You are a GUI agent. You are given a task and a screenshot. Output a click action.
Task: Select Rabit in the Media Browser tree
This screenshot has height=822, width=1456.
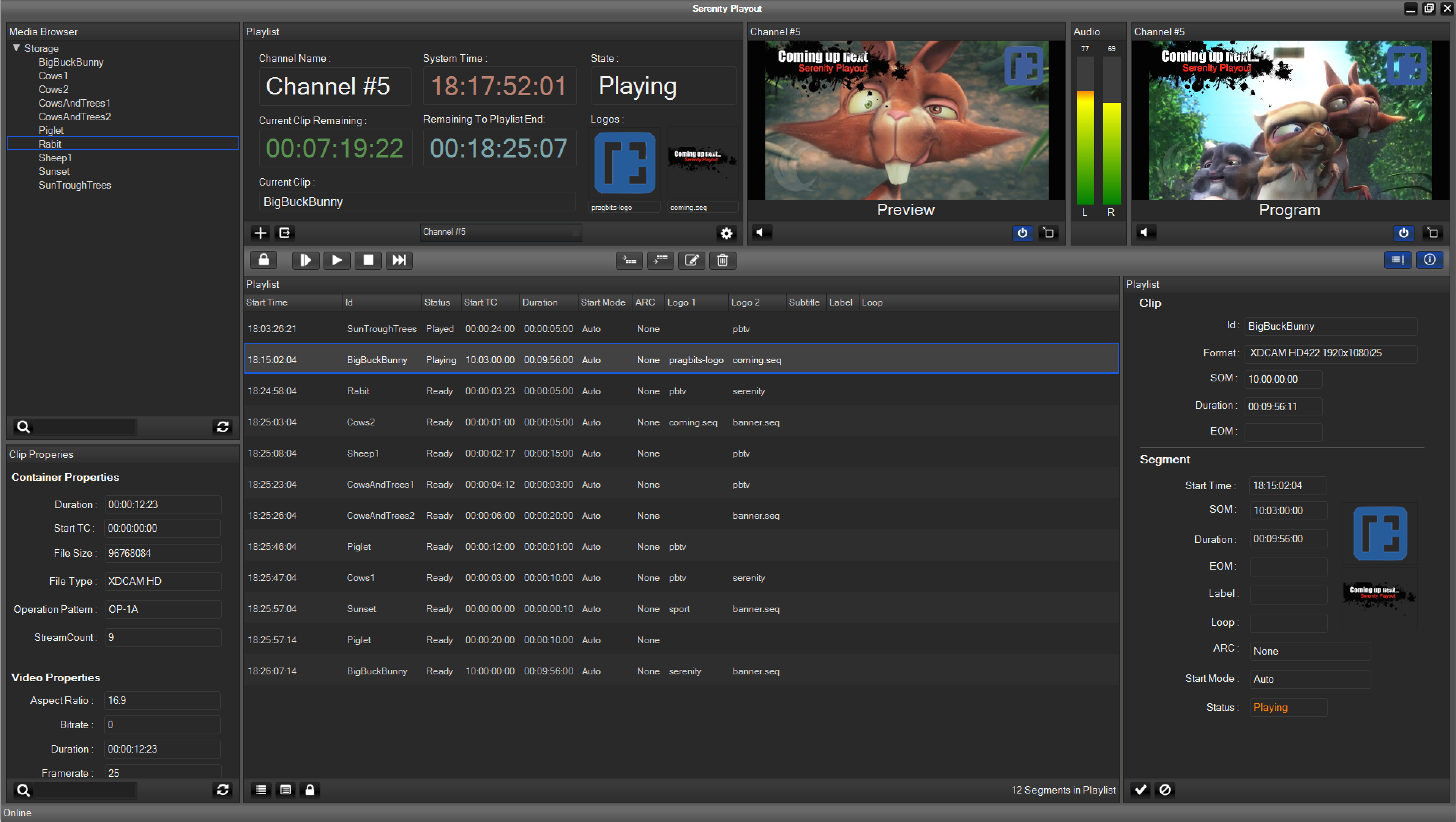(x=123, y=144)
